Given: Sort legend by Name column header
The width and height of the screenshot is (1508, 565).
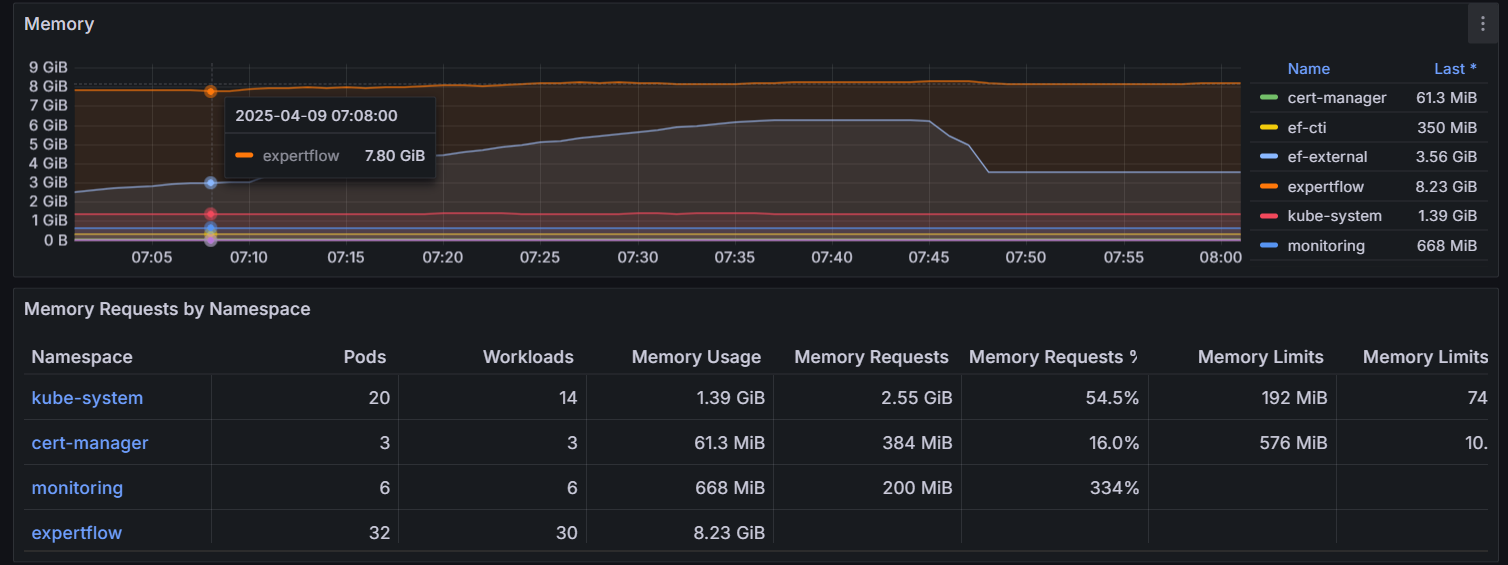Looking at the screenshot, I should click(1308, 69).
